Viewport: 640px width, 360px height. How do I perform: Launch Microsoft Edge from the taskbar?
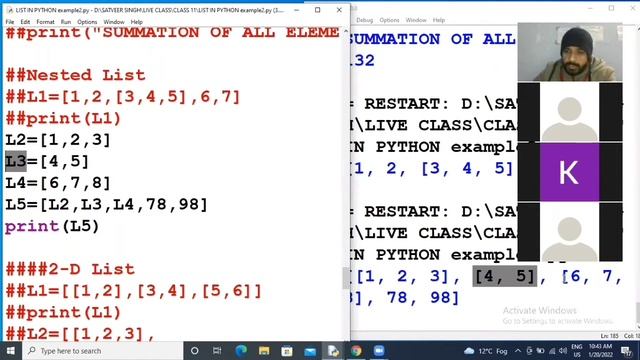point(241,351)
